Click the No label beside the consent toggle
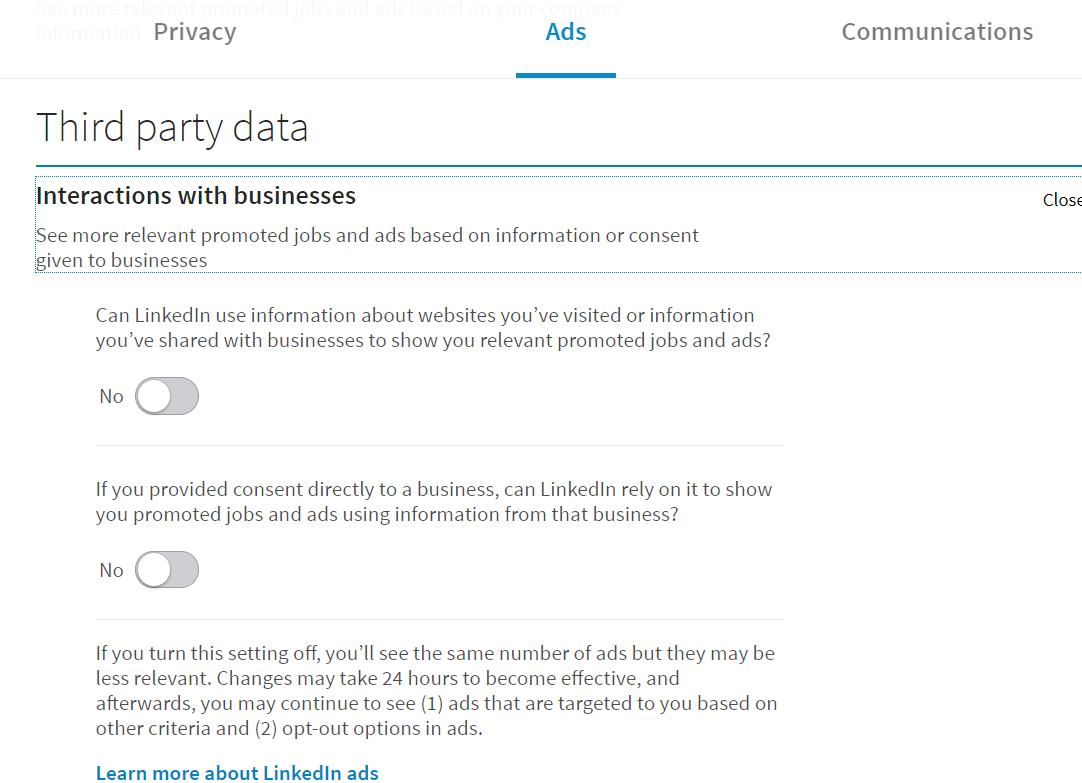 click(x=111, y=571)
